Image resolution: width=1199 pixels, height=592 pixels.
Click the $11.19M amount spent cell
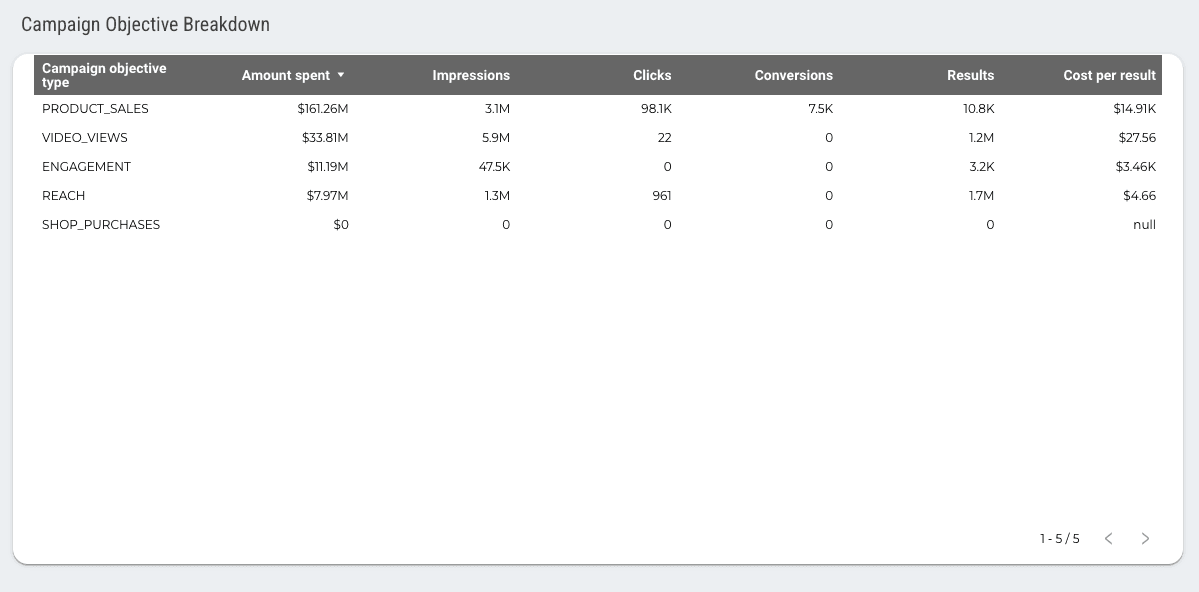(x=327, y=167)
